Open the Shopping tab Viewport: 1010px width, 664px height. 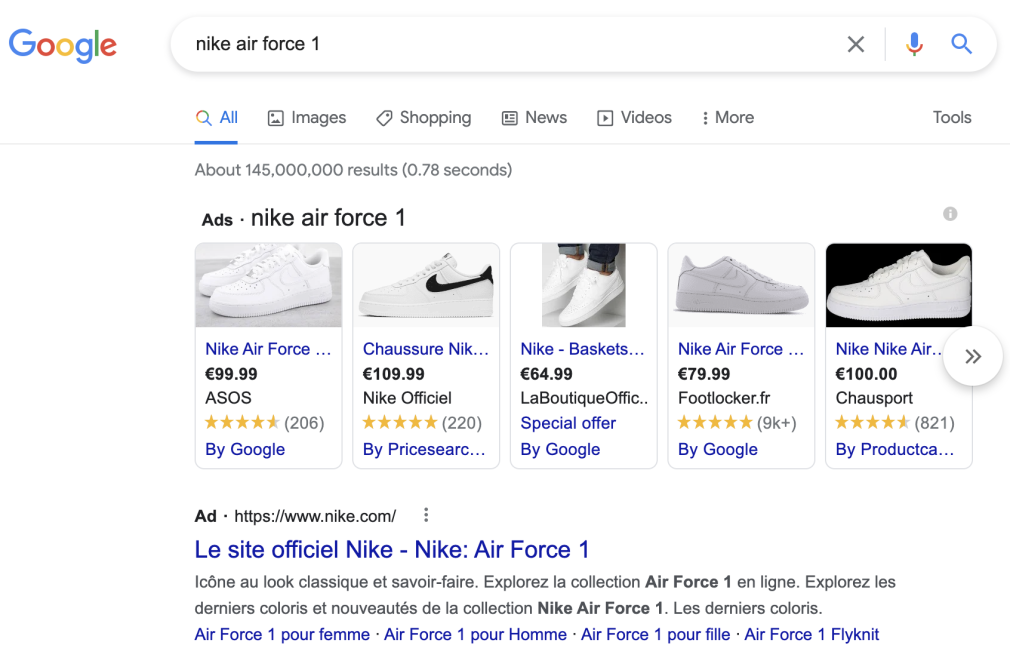pos(423,118)
